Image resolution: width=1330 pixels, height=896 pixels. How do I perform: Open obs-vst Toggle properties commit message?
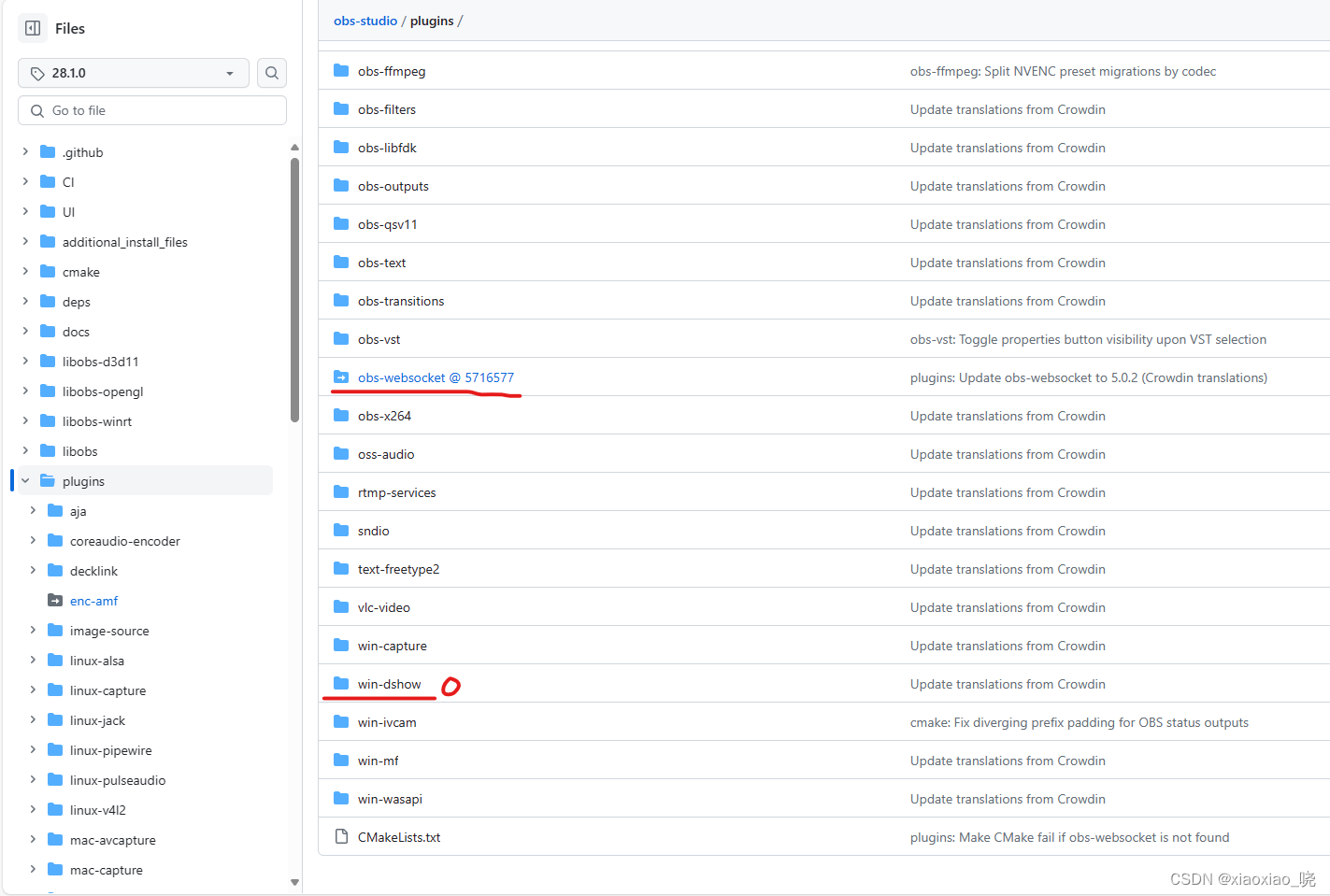[x=1088, y=339]
